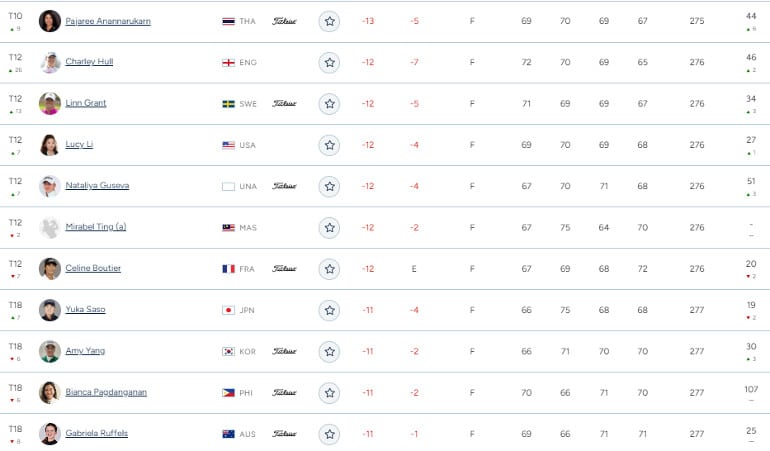
Task: Open Linn Grant's profile photo thumbnail
Action: coord(50,104)
